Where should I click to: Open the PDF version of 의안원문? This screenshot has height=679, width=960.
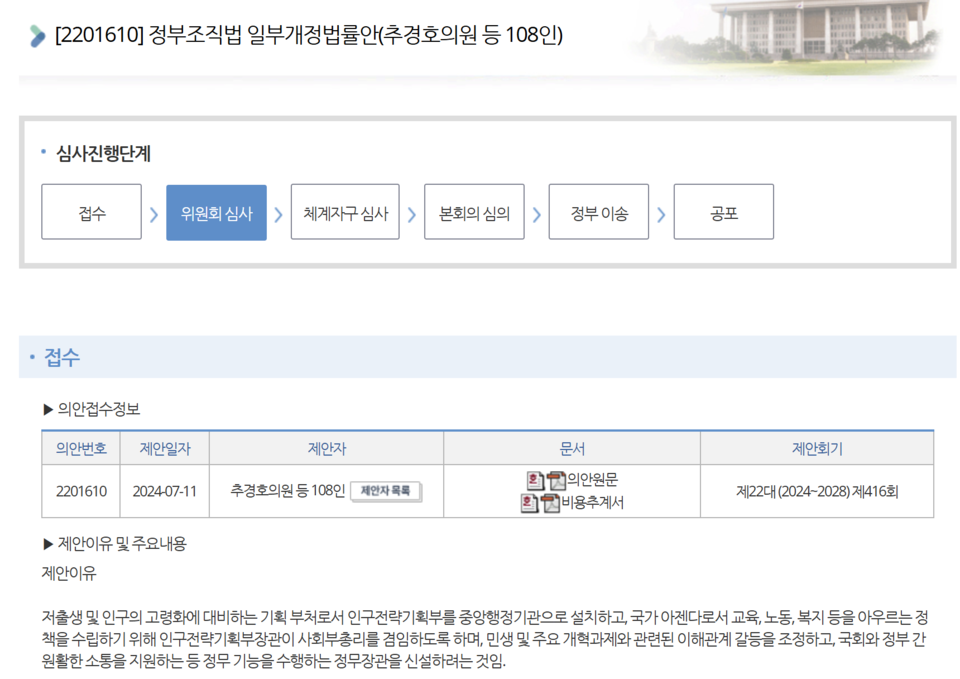557,480
